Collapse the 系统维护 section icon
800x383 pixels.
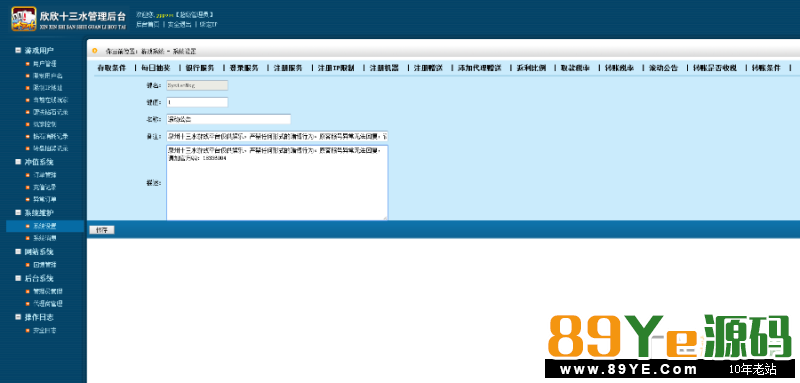[x=18, y=212]
